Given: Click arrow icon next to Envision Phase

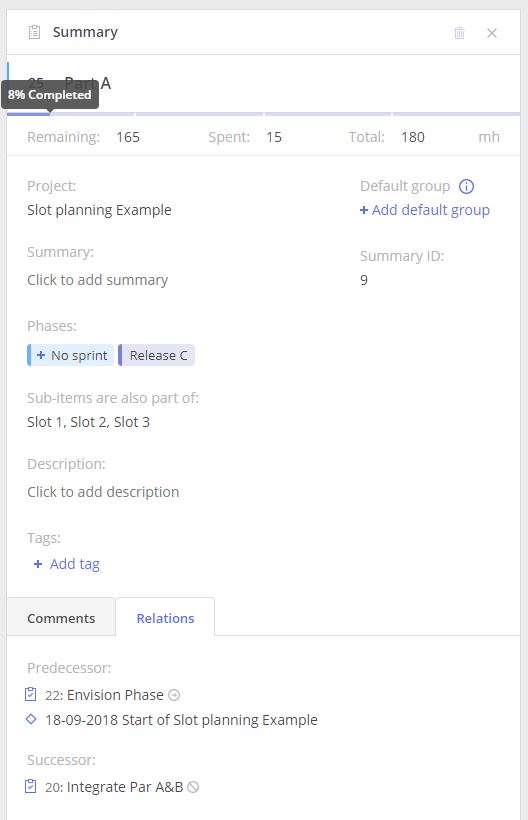Looking at the screenshot, I should pyautogui.click(x=174, y=695).
